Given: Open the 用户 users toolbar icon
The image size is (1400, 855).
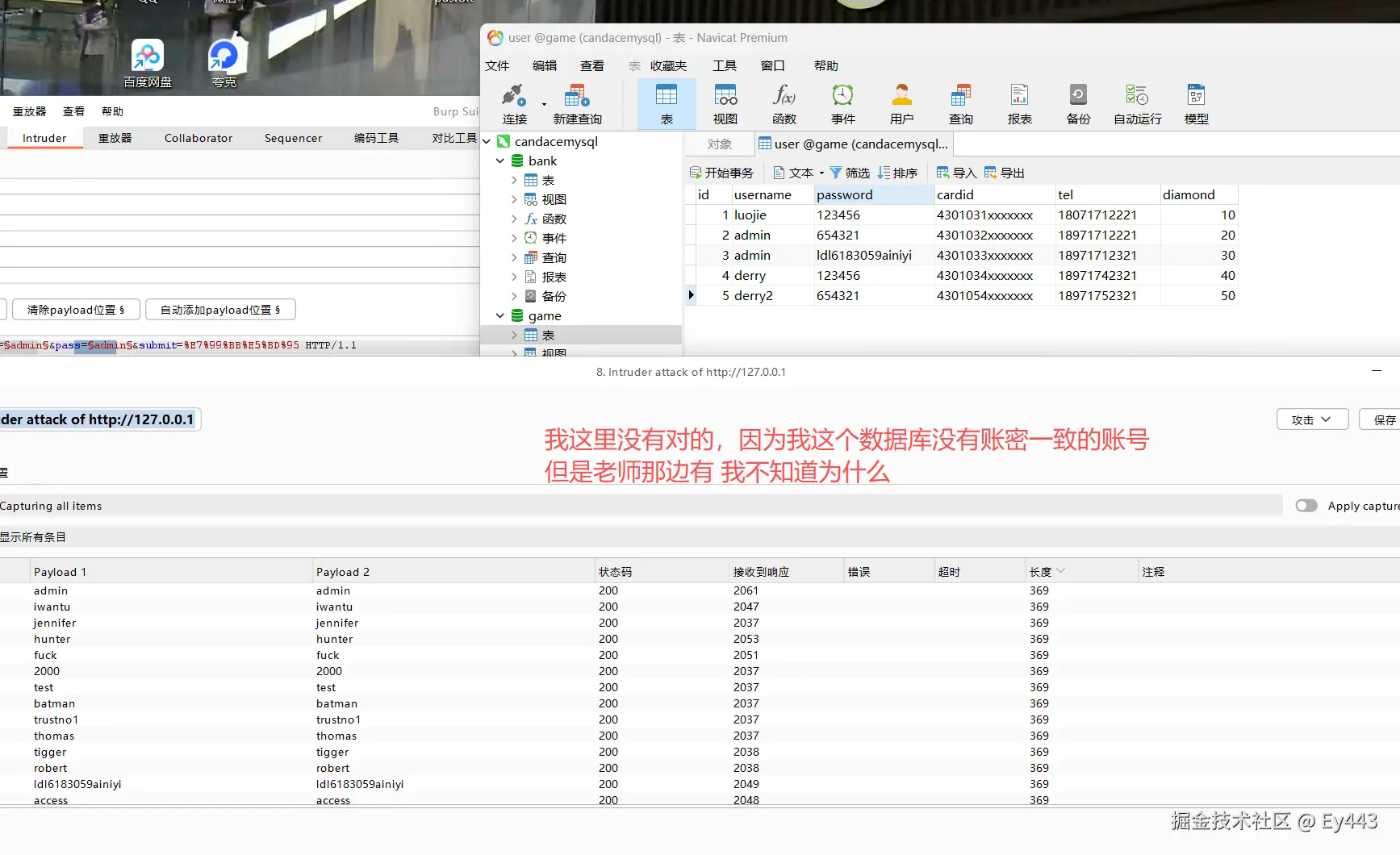Looking at the screenshot, I should [902, 104].
